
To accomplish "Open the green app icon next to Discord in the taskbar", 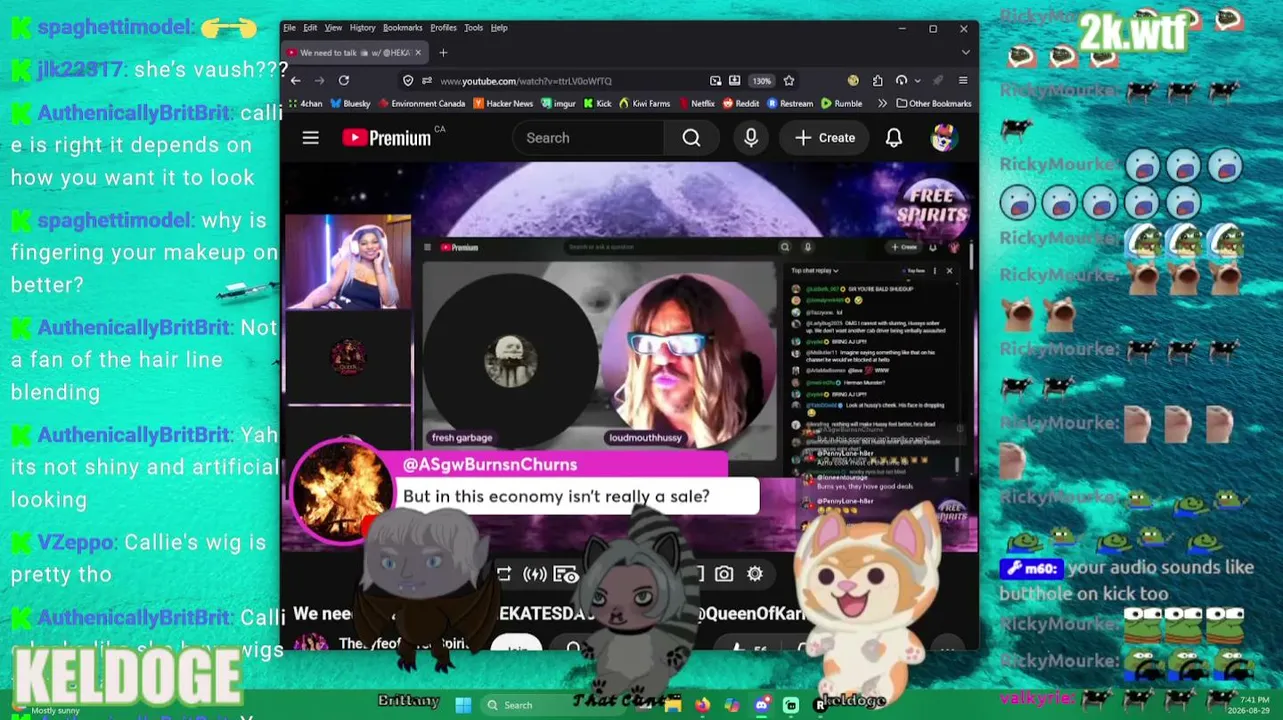I will tap(791, 705).
